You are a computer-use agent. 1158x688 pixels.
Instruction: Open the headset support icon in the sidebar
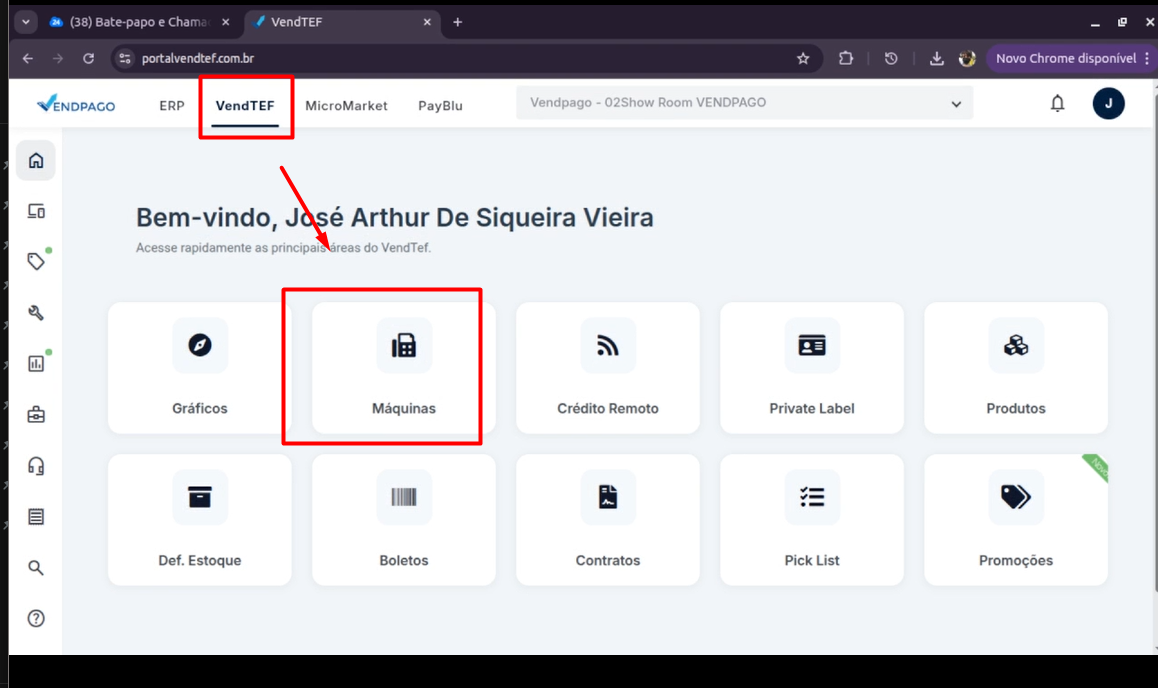[x=35, y=466]
